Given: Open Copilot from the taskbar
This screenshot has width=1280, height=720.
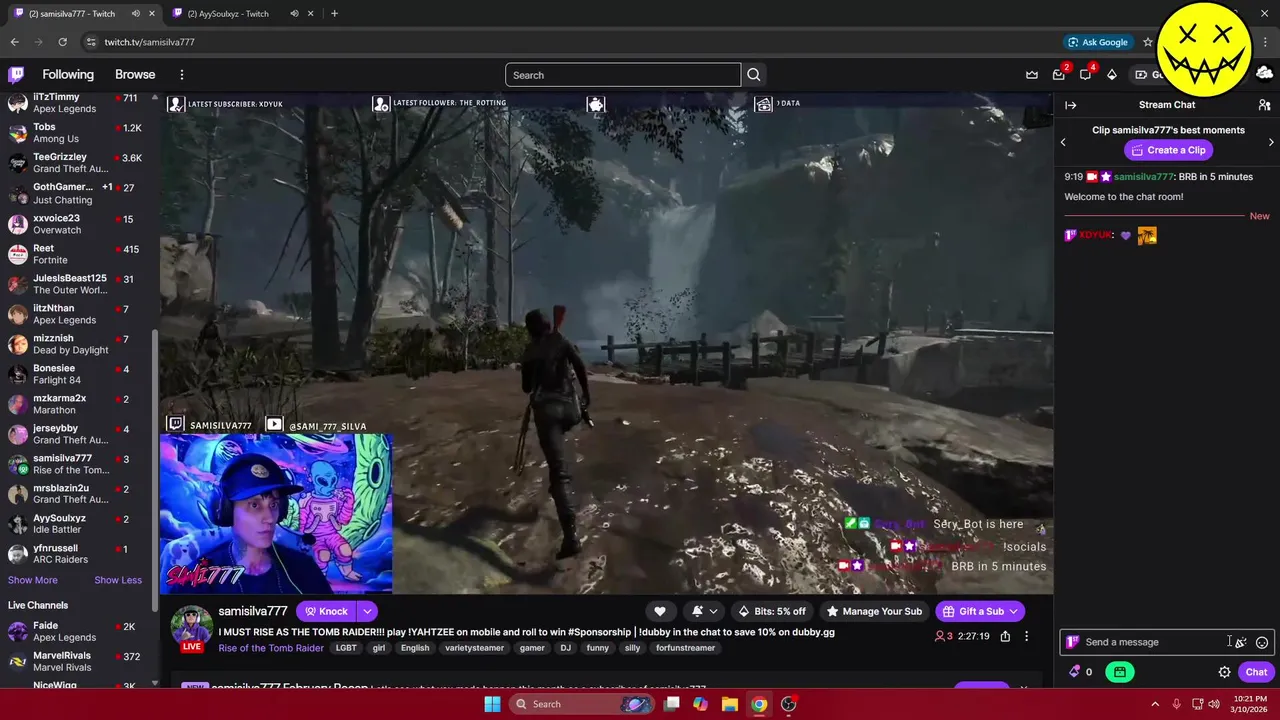Looking at the screenshot, I should coord(700,704).
